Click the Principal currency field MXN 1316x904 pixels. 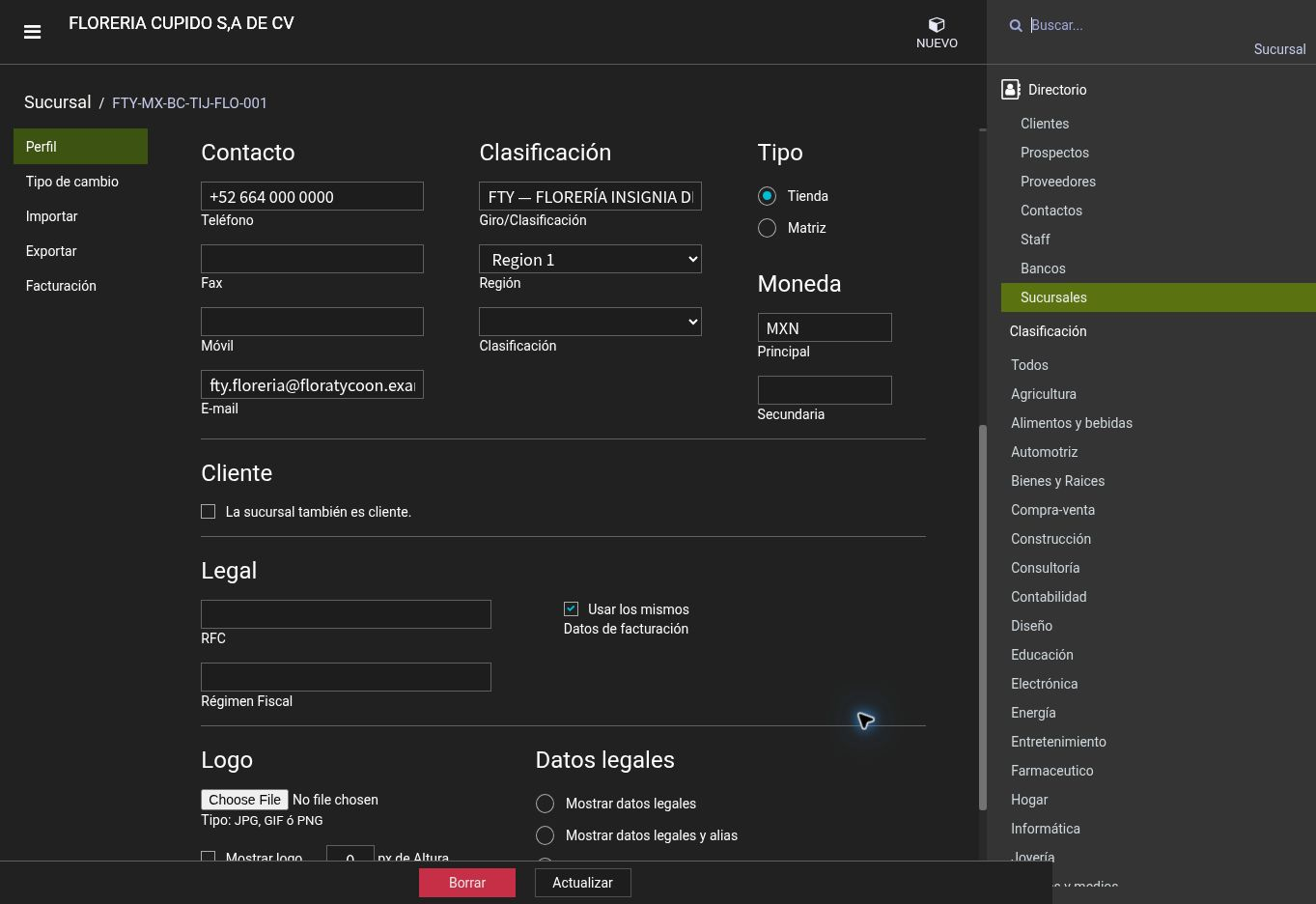(x=825, y=327)
